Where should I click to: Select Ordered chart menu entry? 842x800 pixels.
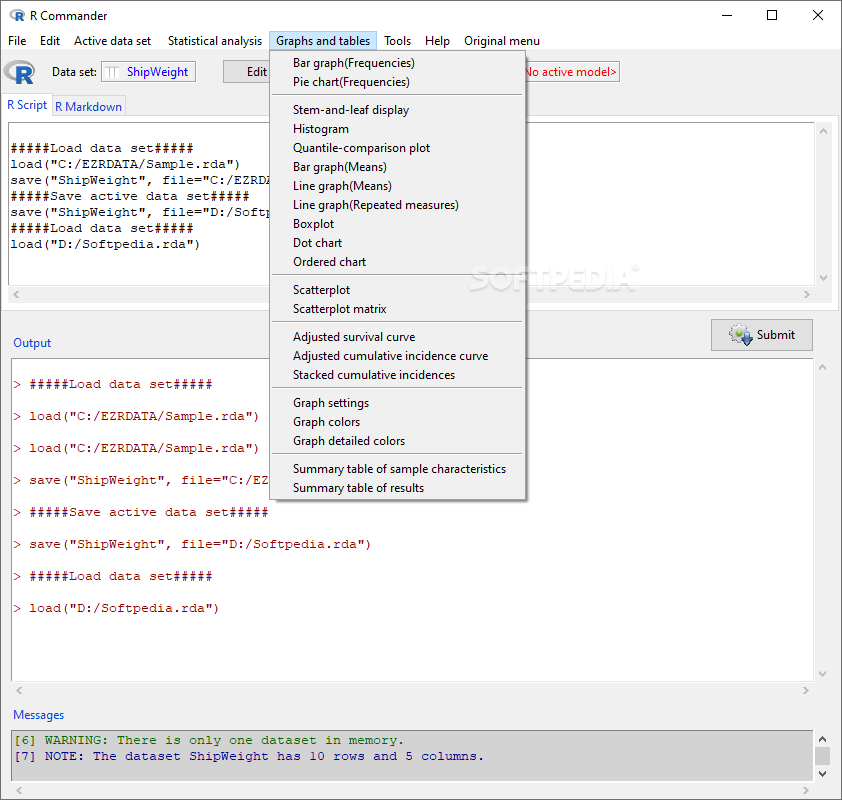397,261
